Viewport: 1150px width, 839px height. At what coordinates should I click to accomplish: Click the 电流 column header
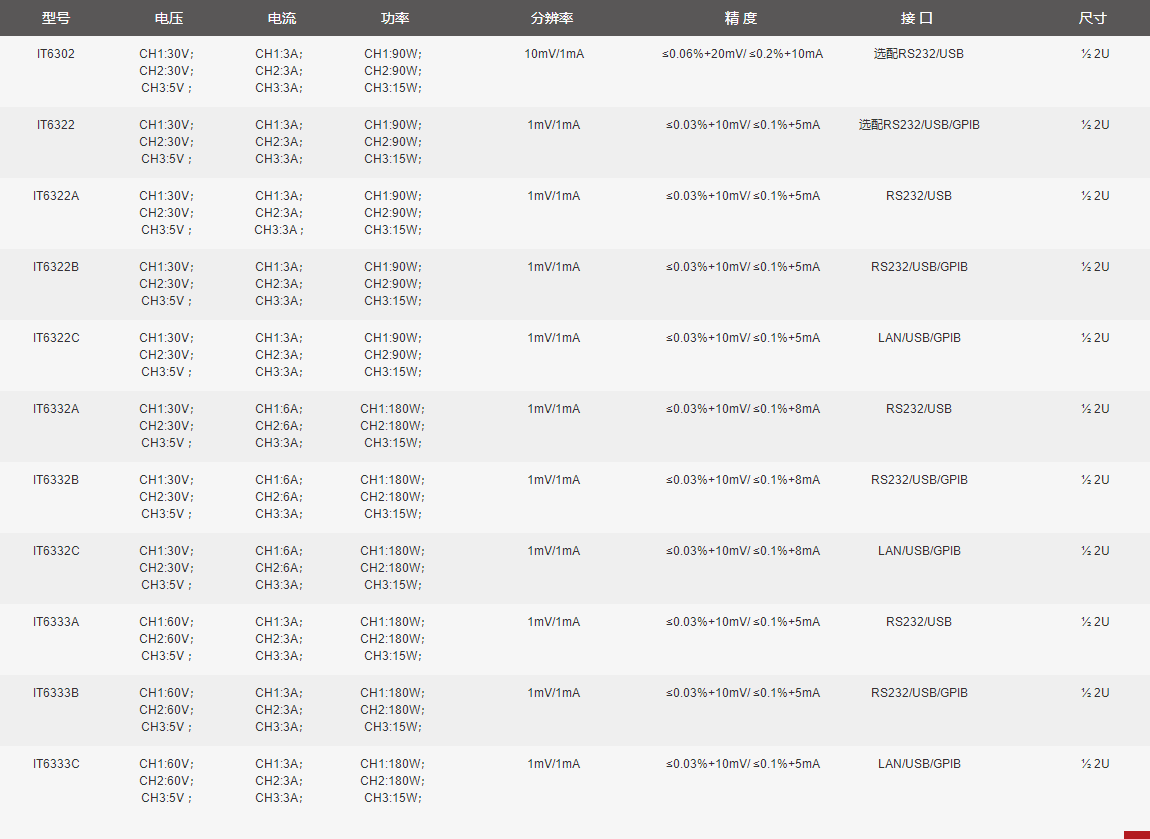pos(282,19)
